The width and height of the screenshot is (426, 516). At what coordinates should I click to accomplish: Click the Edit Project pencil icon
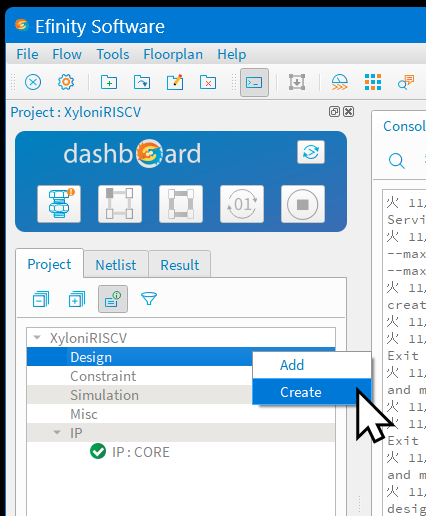click(x=175, y=82)
